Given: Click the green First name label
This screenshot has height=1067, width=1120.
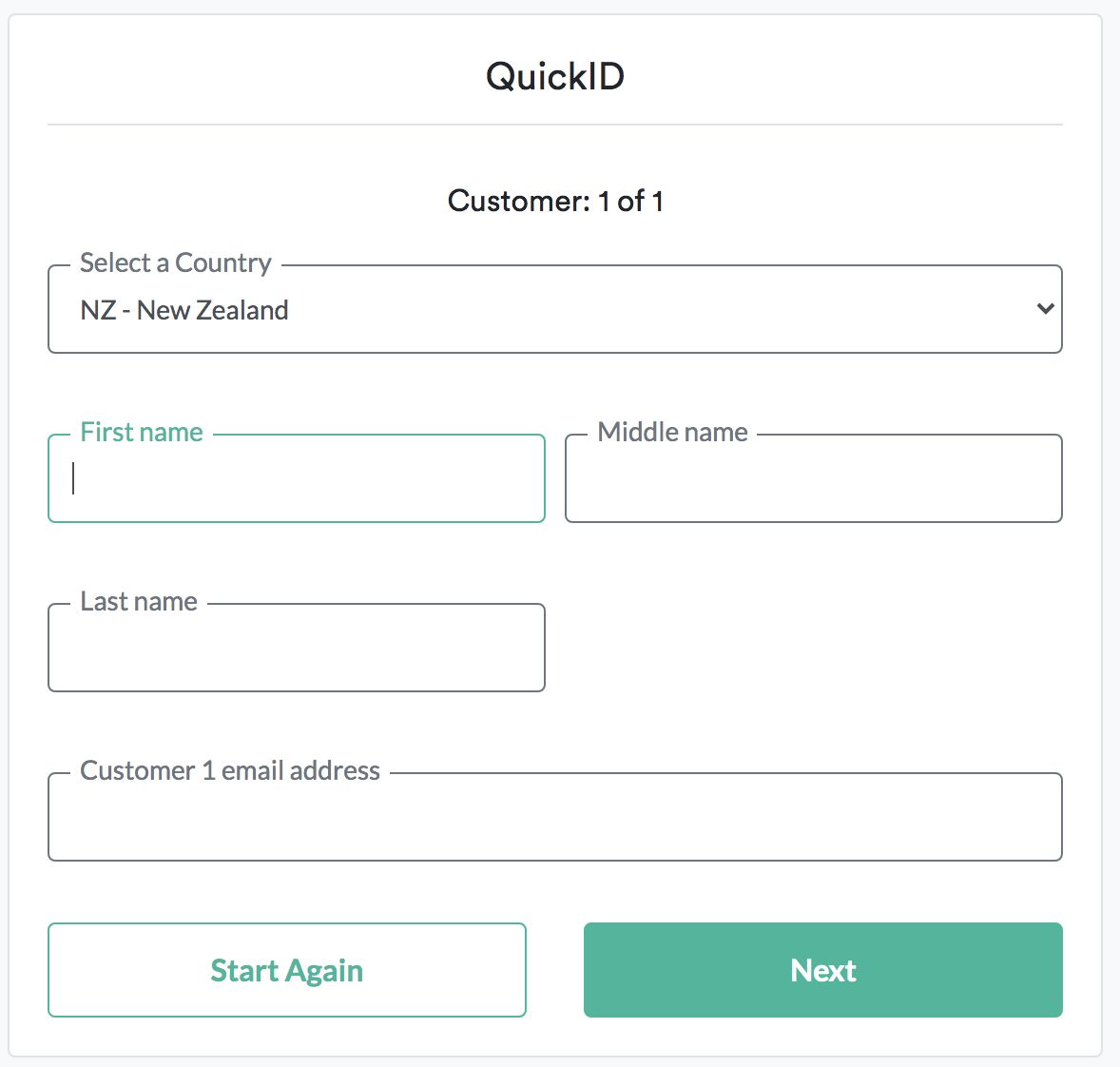Looking at the screenshot, I should coord(142,433).
